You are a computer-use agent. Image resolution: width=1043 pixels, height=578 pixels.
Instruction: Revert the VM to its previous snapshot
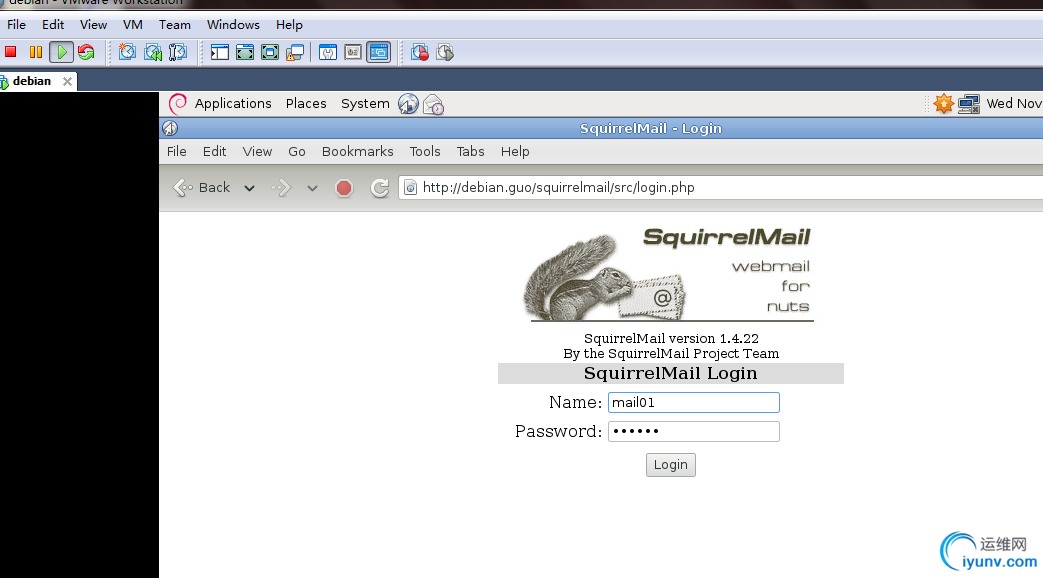[x=153, y=52]
